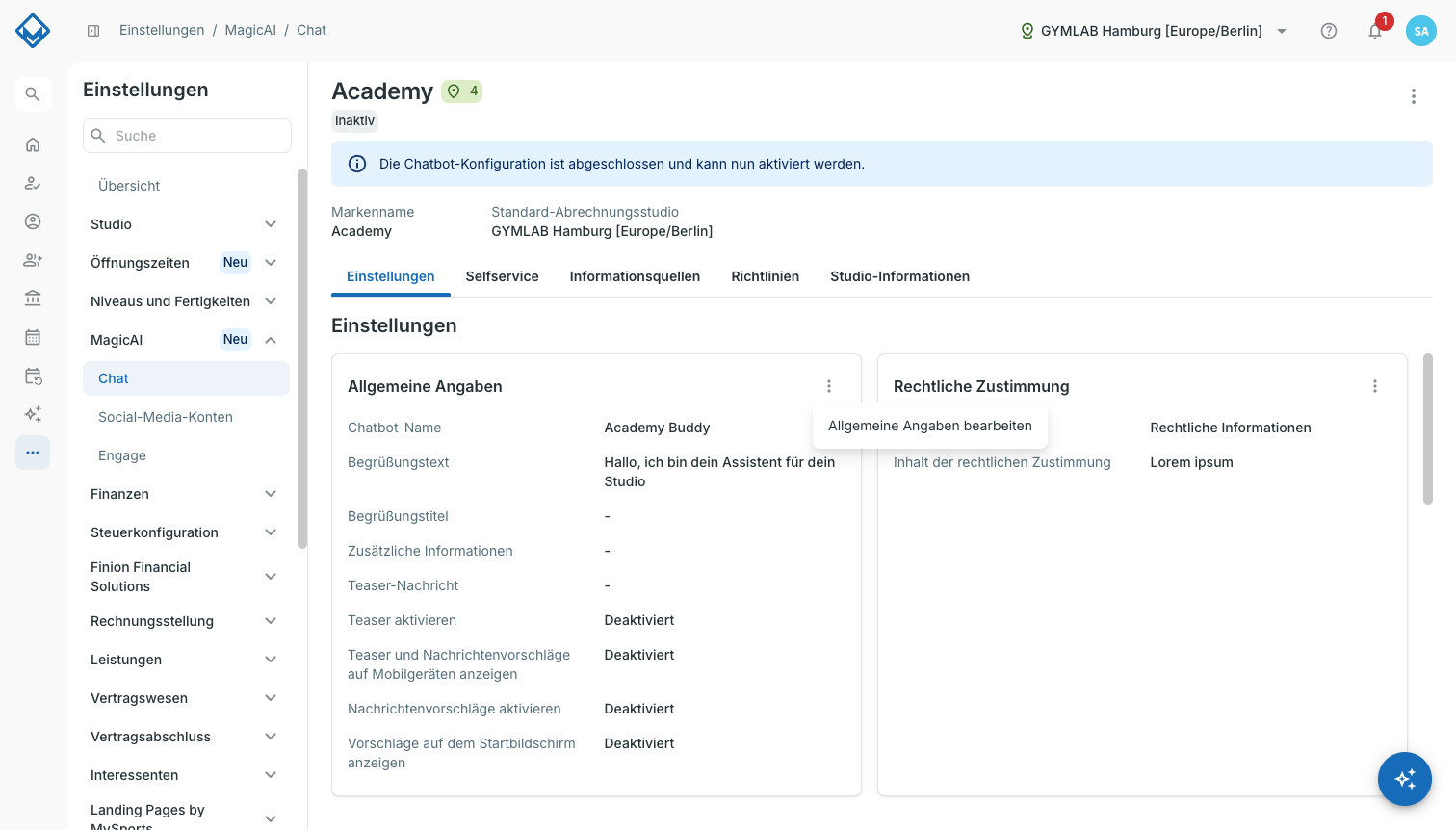
Task: Expand the Finanzen section
Action: pos(185,494)
